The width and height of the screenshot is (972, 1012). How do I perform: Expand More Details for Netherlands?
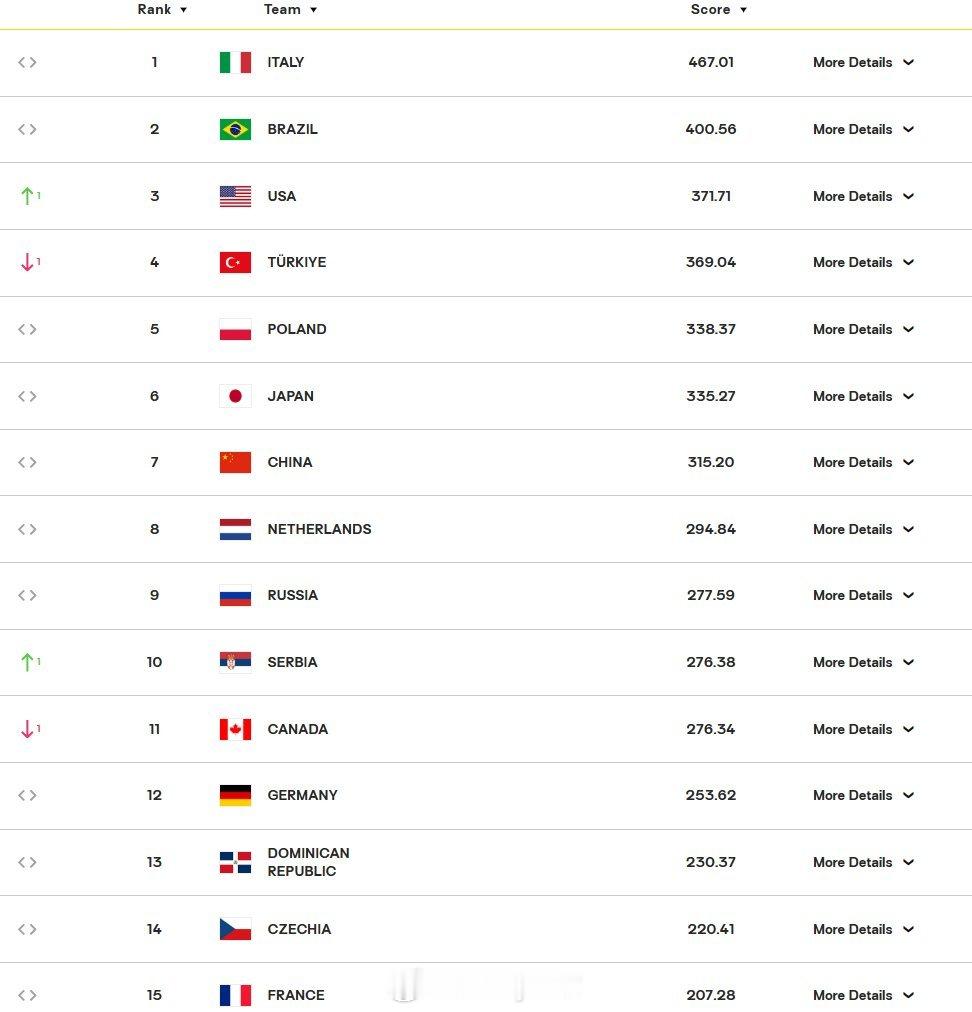pos(863,529)
